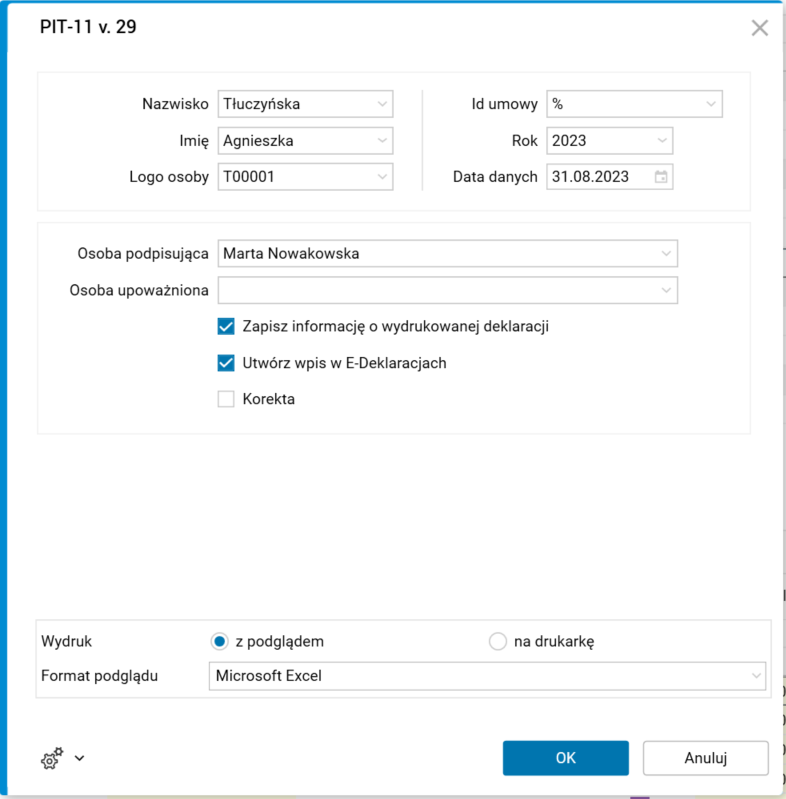Click the Marta Nowakowska signer field
The image size is (786, 799).
pyautogui.click(x=448, y=253)
